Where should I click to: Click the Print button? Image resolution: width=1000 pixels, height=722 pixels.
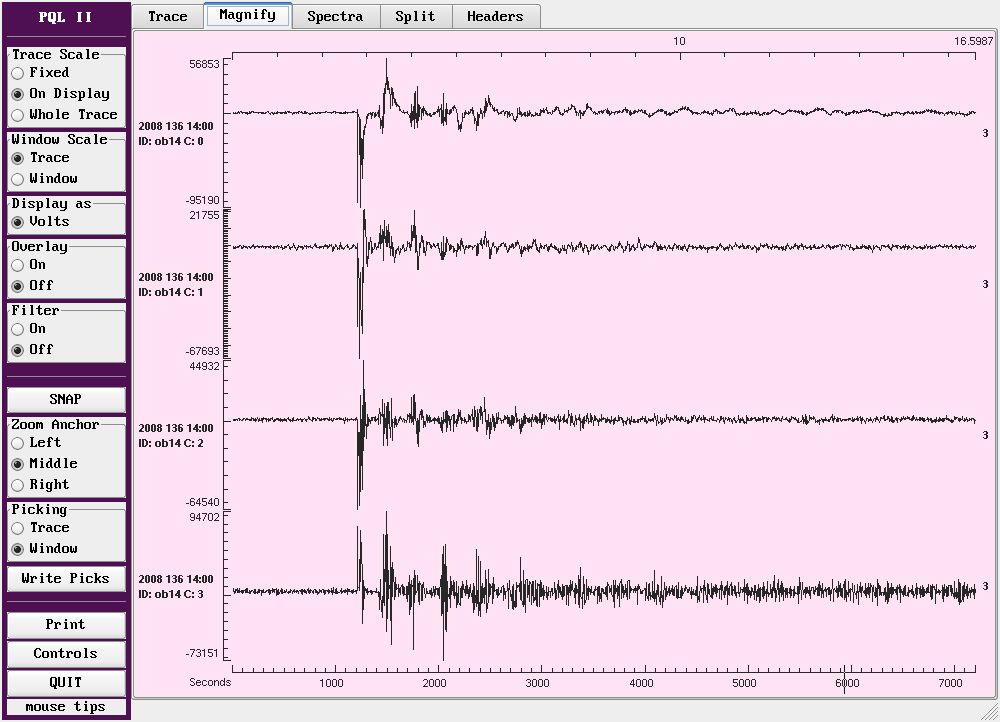pyautogui.click(x=66, y=625)
